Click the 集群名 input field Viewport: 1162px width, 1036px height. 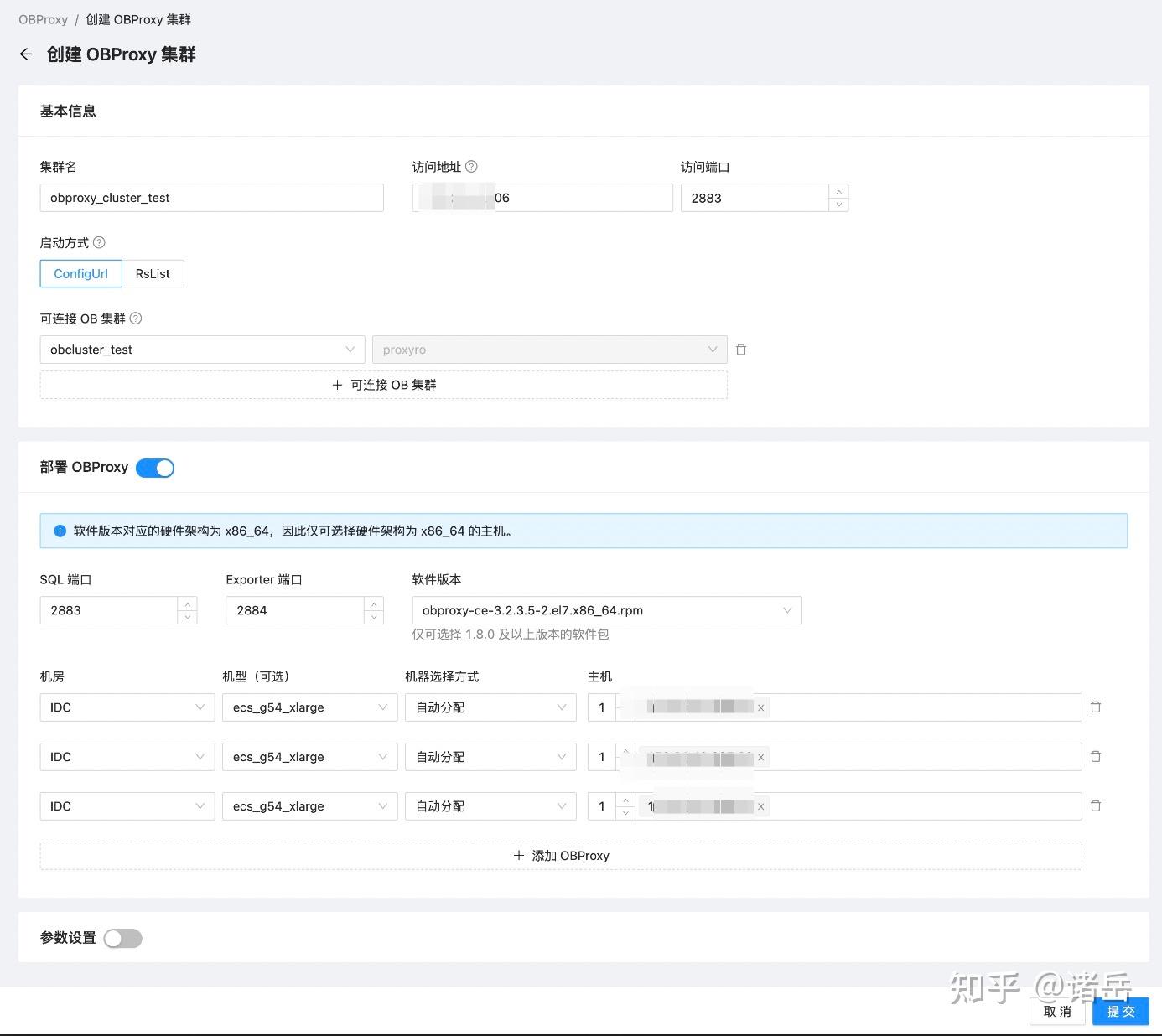coord(211,198)
